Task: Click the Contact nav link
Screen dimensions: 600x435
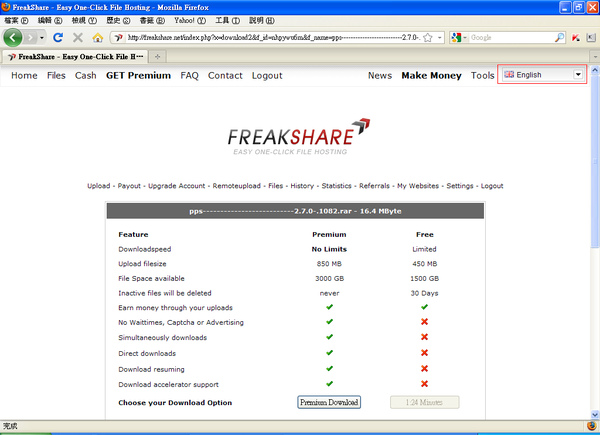Action: [x=225, y=75]
